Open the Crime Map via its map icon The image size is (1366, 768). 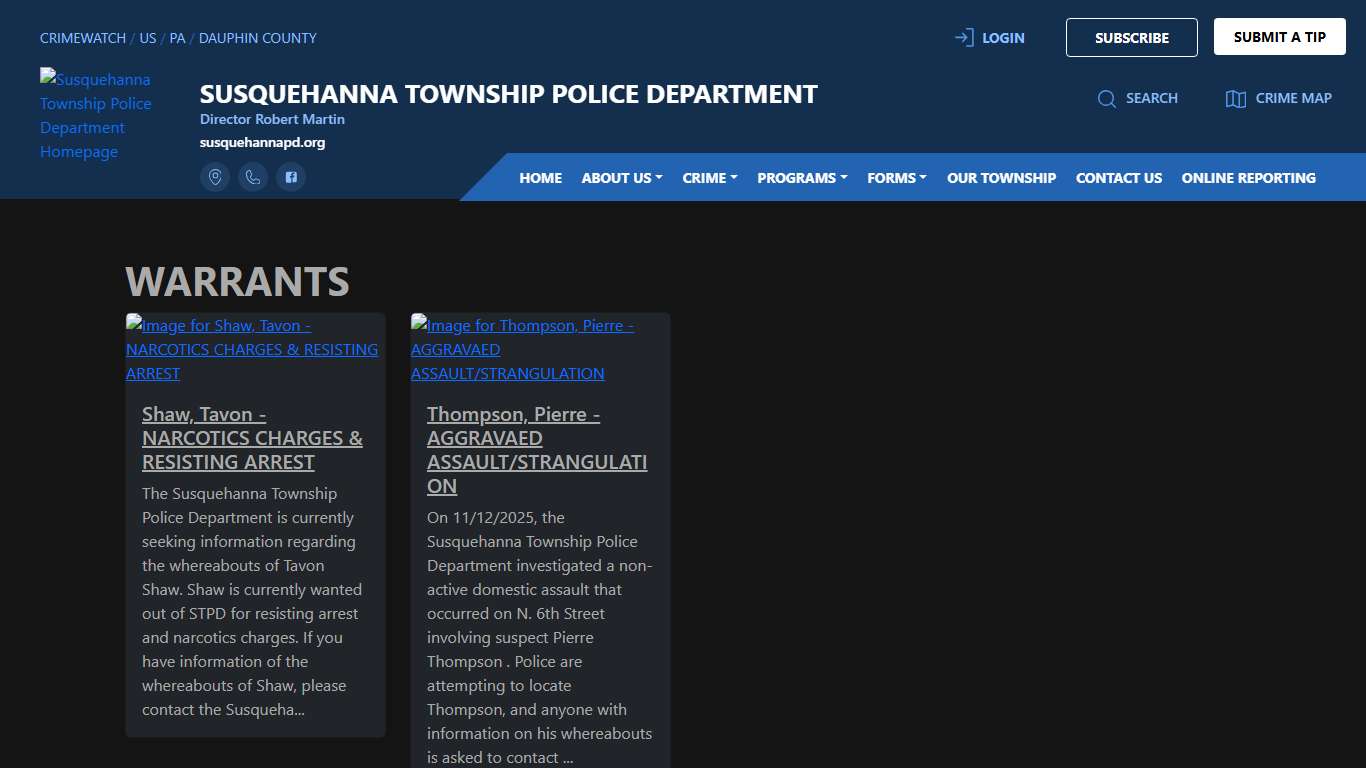[1234, 98]
